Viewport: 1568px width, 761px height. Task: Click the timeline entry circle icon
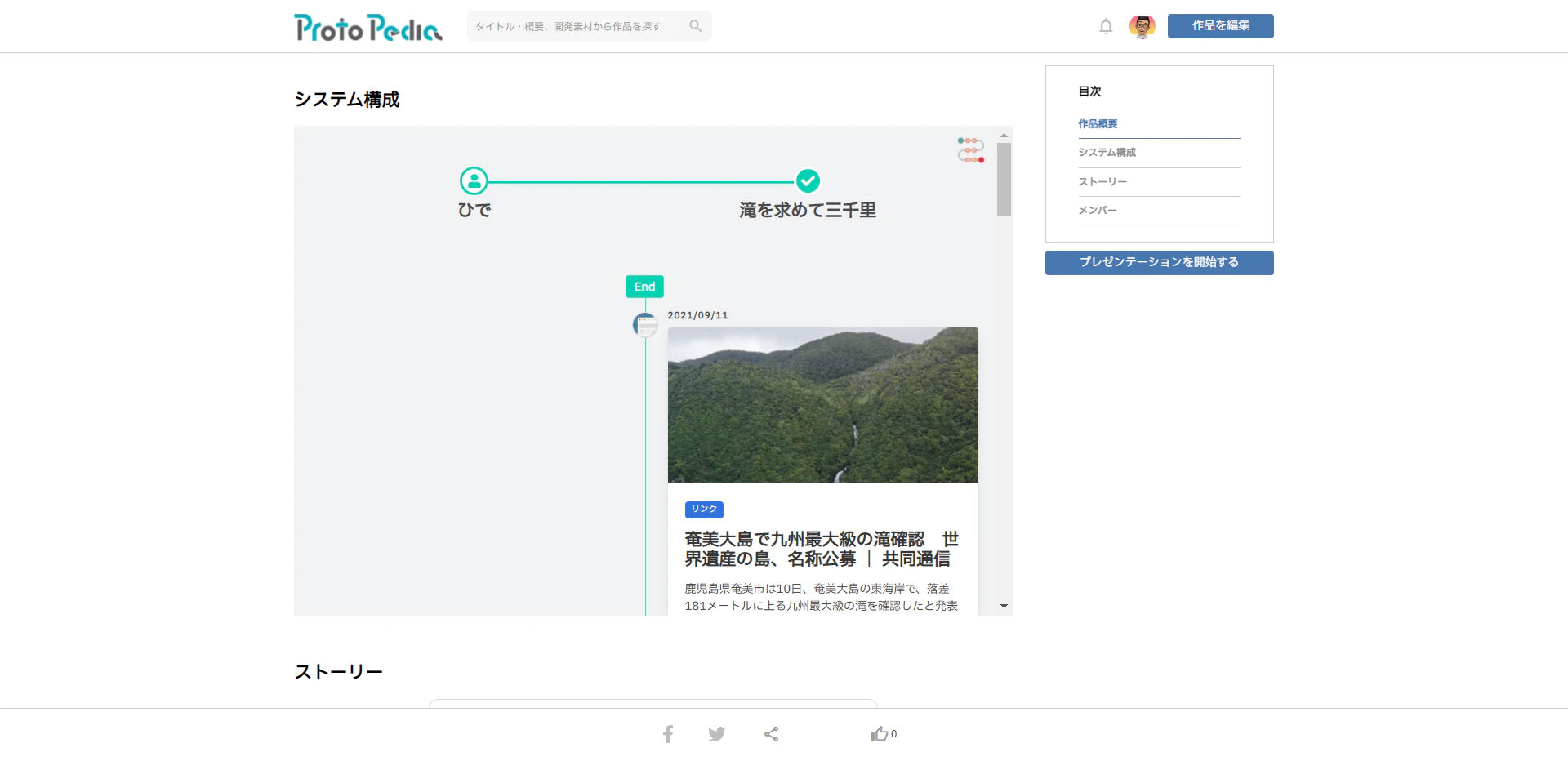tap(645, 325)
